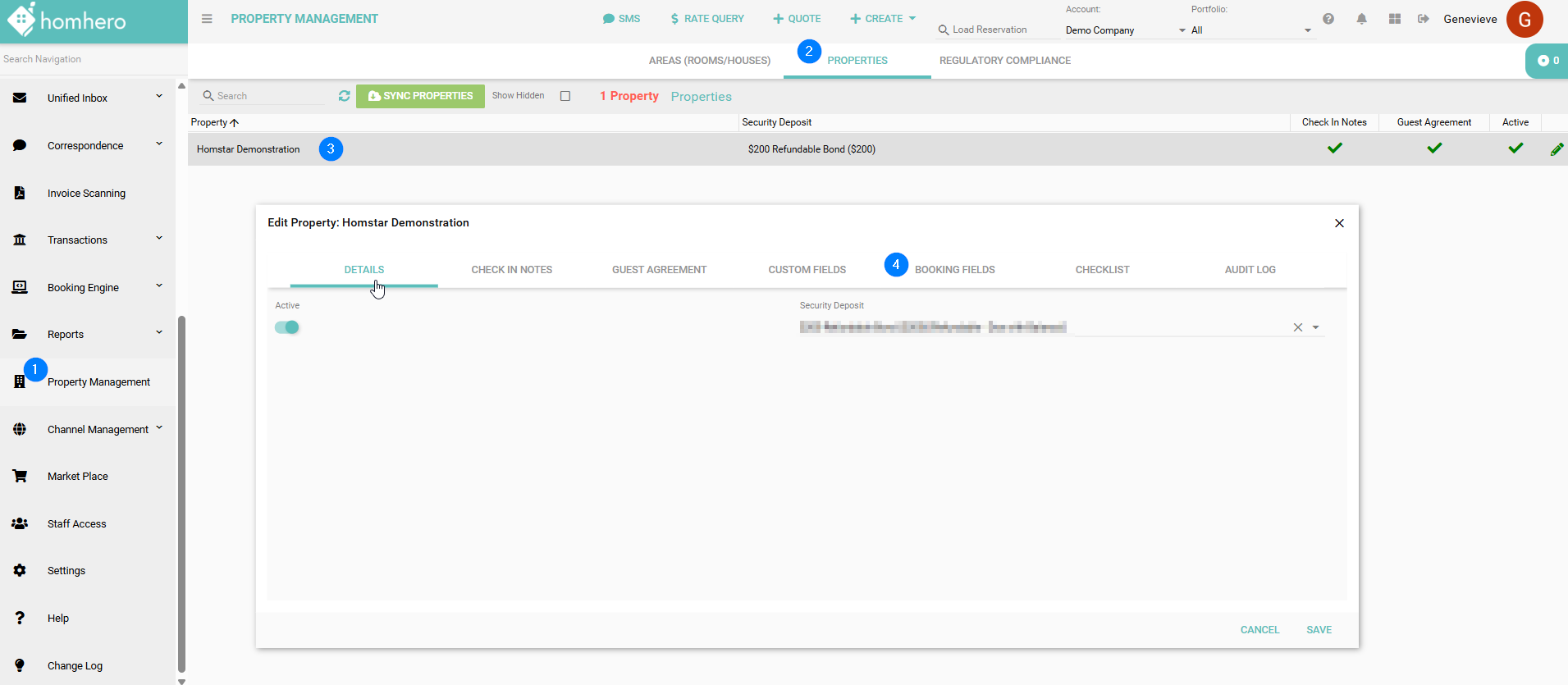Open the apps grid icon
The width and height of the screenshot is (1568, 685).
point(1394,19)
